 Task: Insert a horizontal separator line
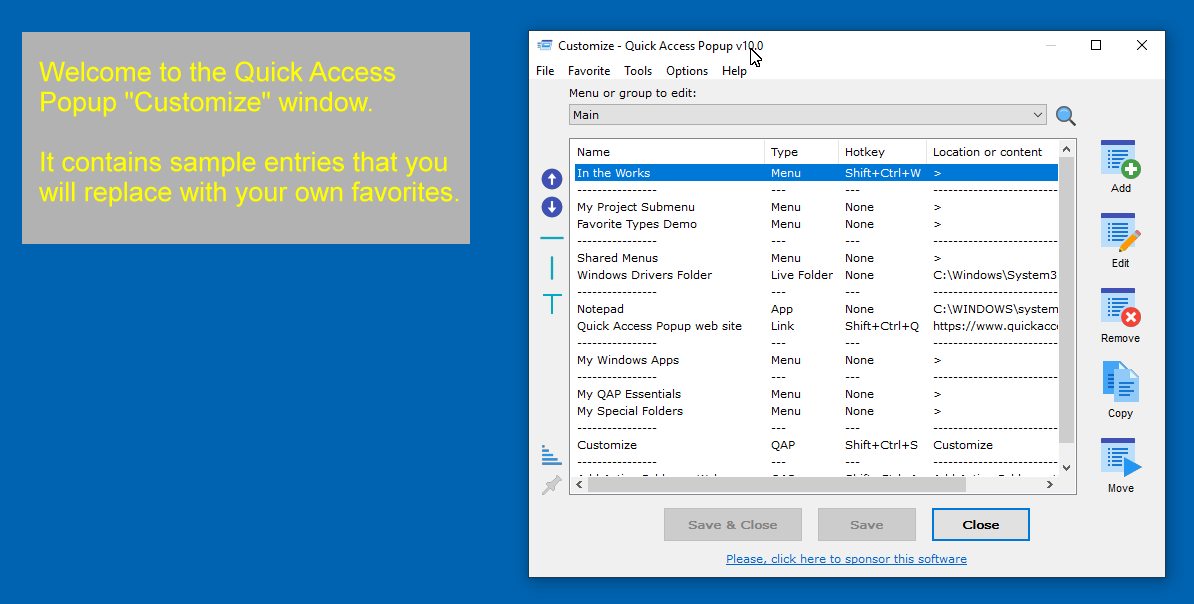pos(552,238)
